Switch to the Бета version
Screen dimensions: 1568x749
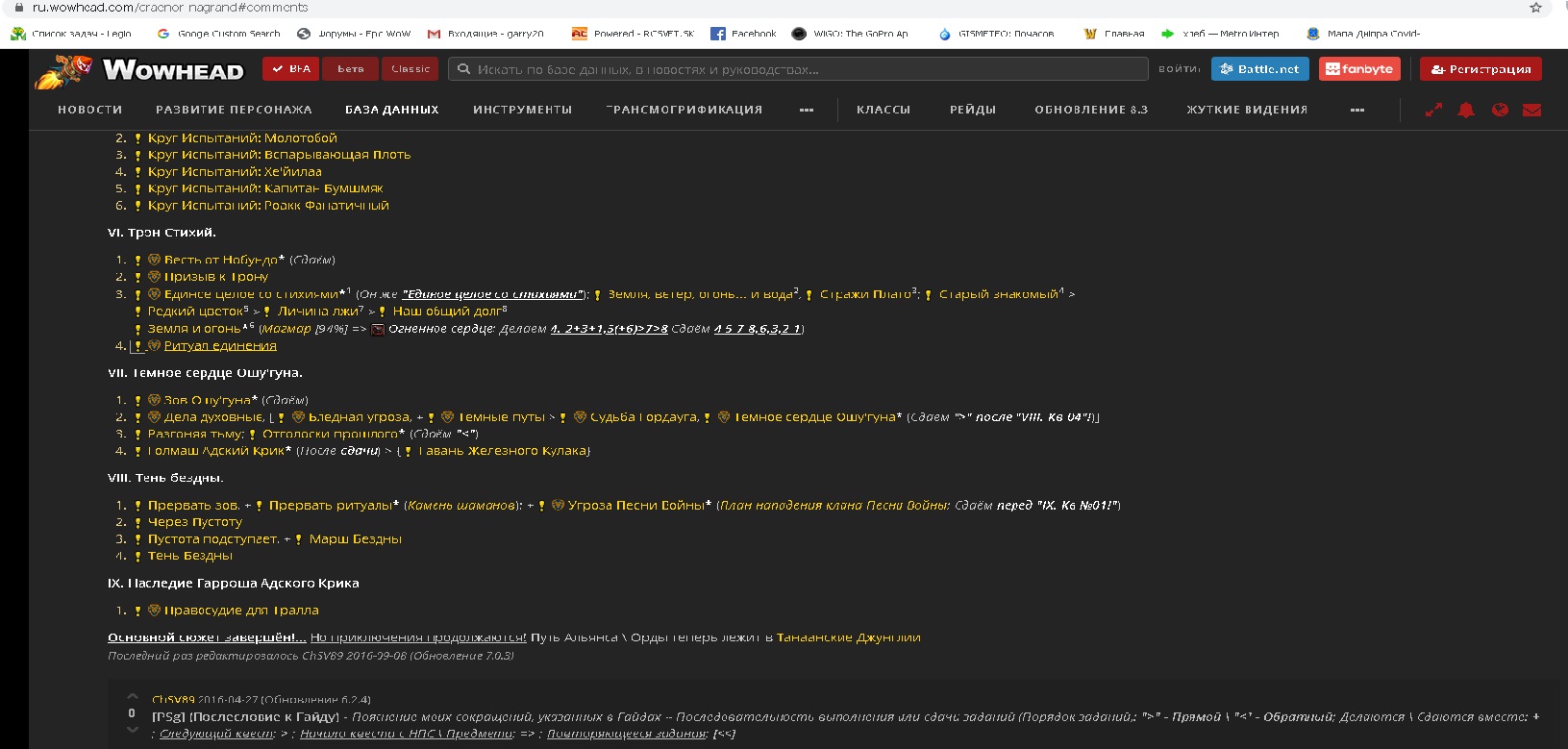350,69
